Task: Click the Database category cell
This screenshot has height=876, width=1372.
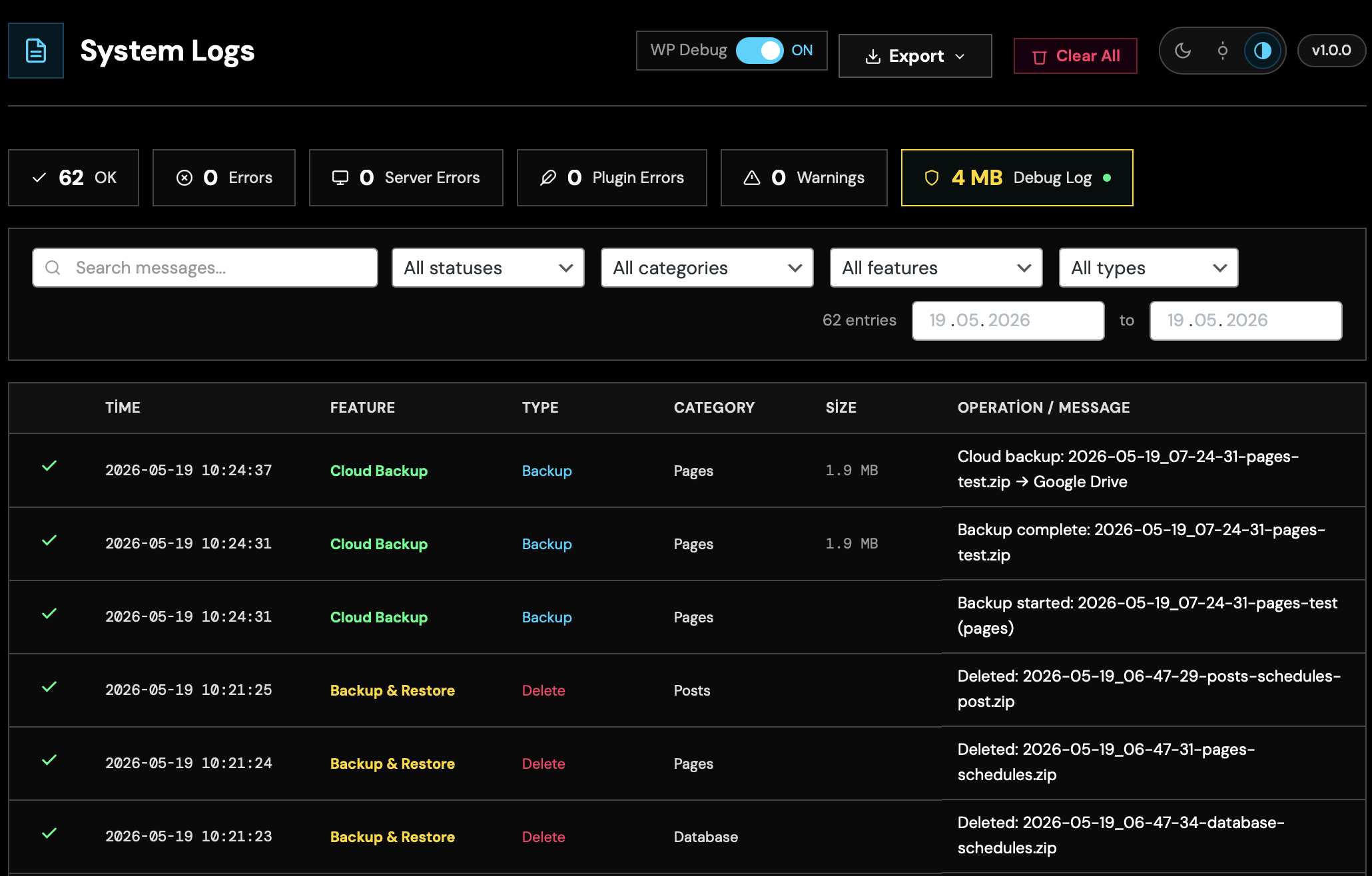Action: (x=706, y=837)
